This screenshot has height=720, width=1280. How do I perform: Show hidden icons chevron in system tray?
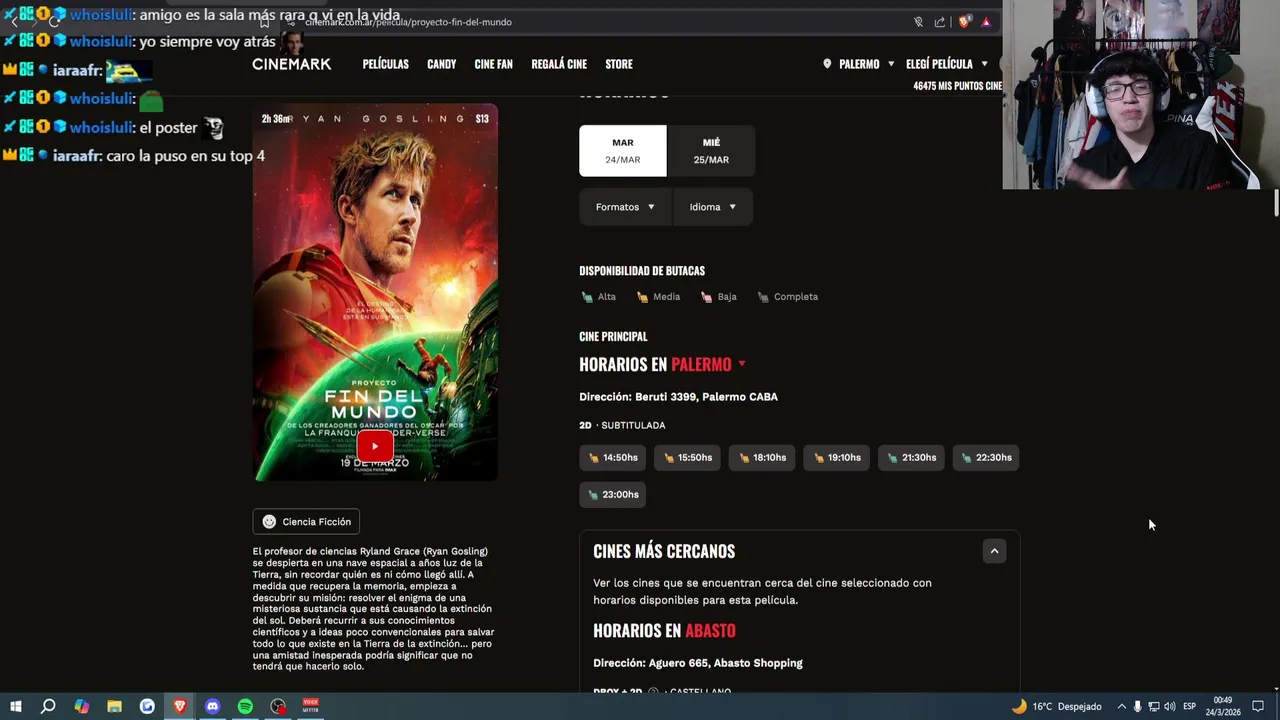(x=1121, y=706)
